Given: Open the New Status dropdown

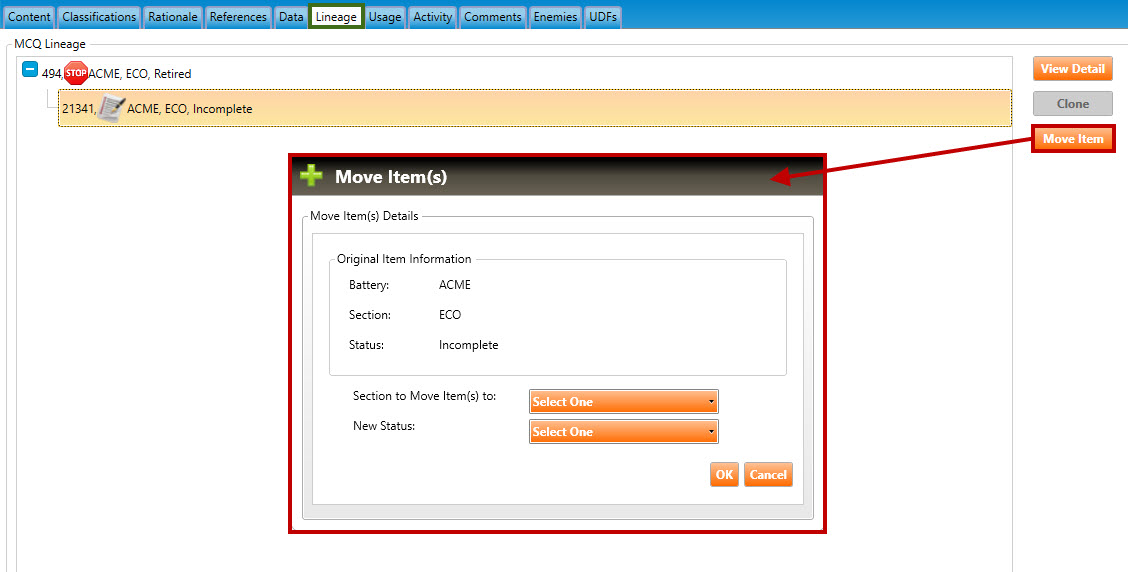Looking at the screenshot, I should coord(623,432).
